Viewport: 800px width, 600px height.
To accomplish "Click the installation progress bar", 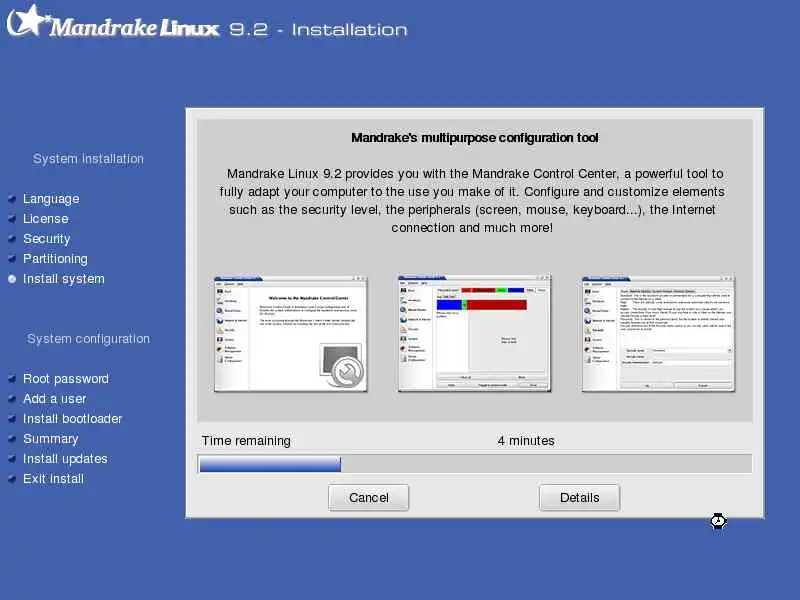I will click(x=474, y=464).
